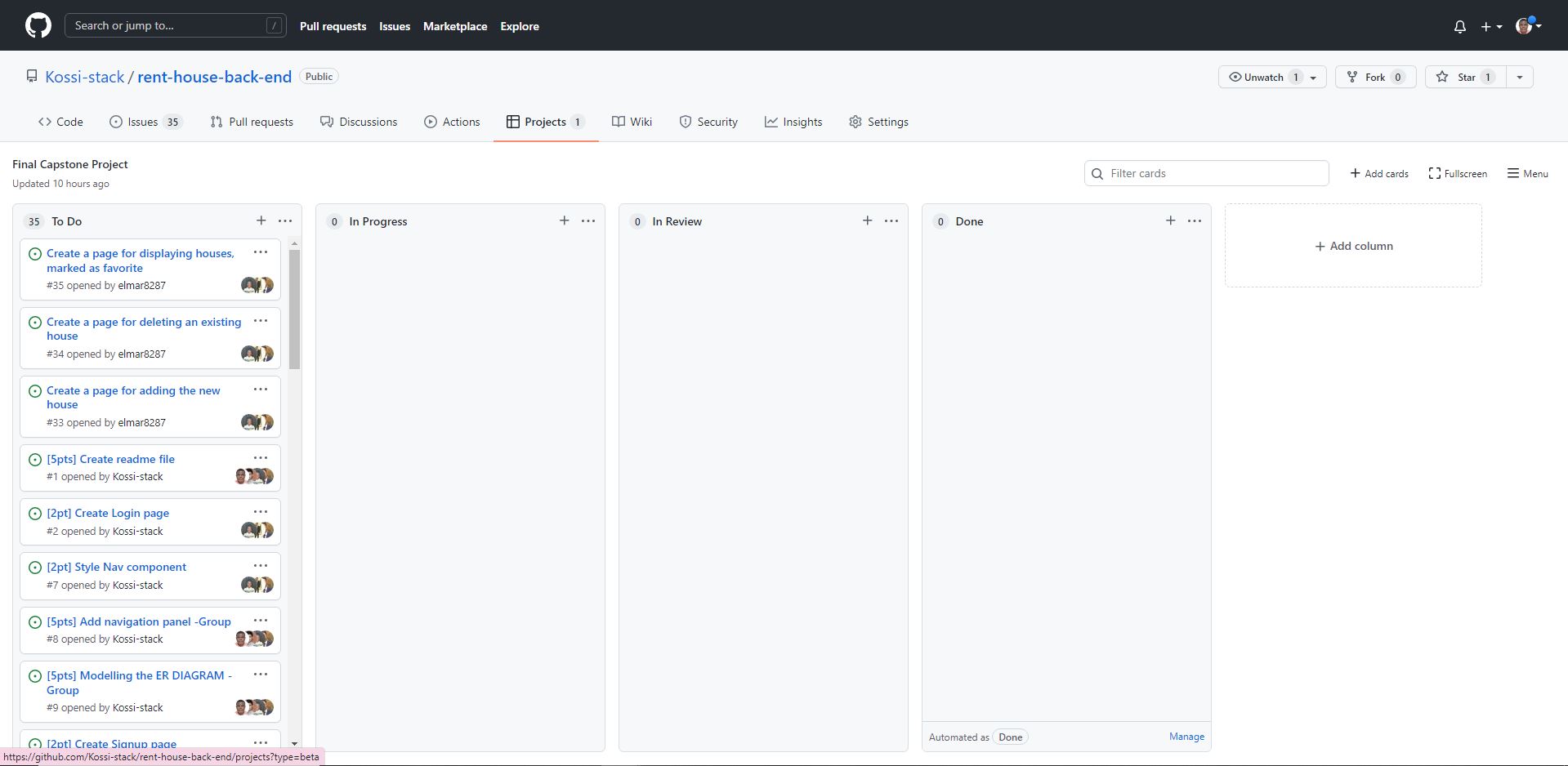The height and width of the screenshot is (766, 1568).
Task: Click Add cards button
Action: point(1379,173)
